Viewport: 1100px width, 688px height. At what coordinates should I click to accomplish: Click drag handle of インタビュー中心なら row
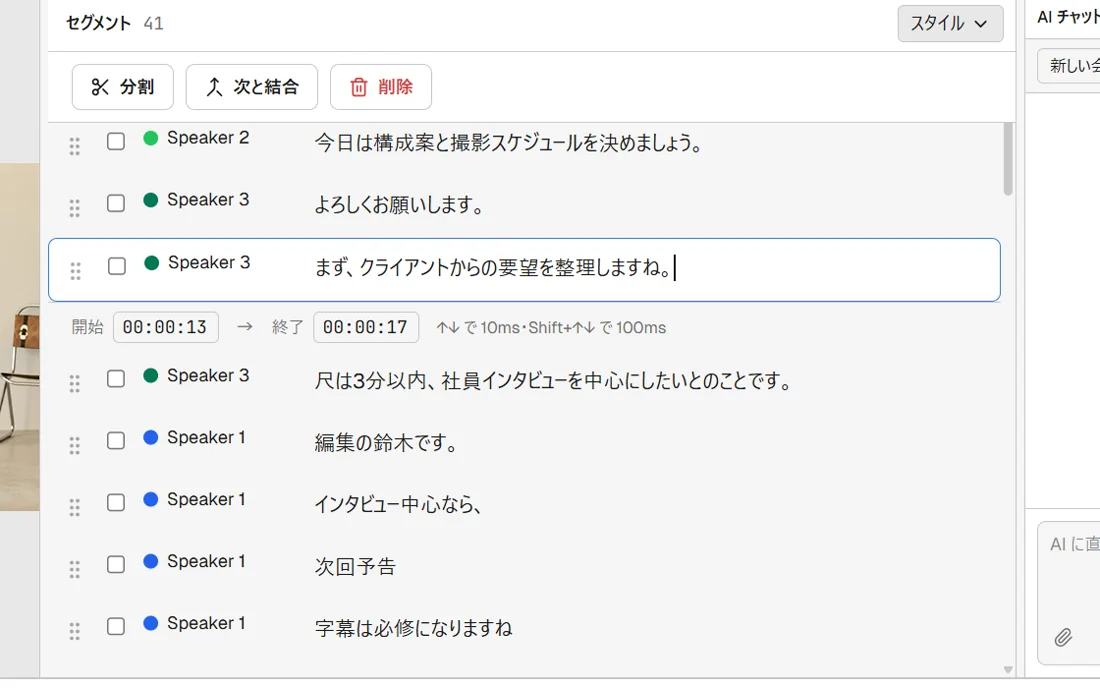(x=74, y=507)
